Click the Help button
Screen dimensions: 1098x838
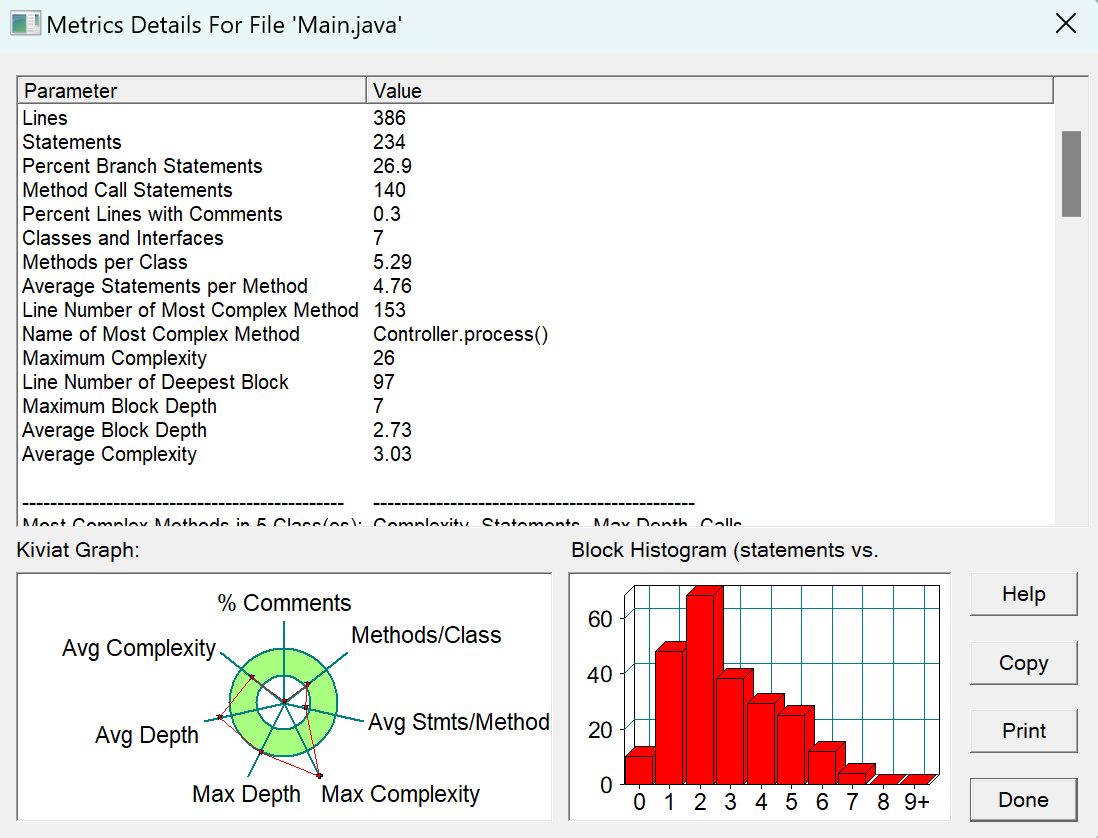[1023, 594]
